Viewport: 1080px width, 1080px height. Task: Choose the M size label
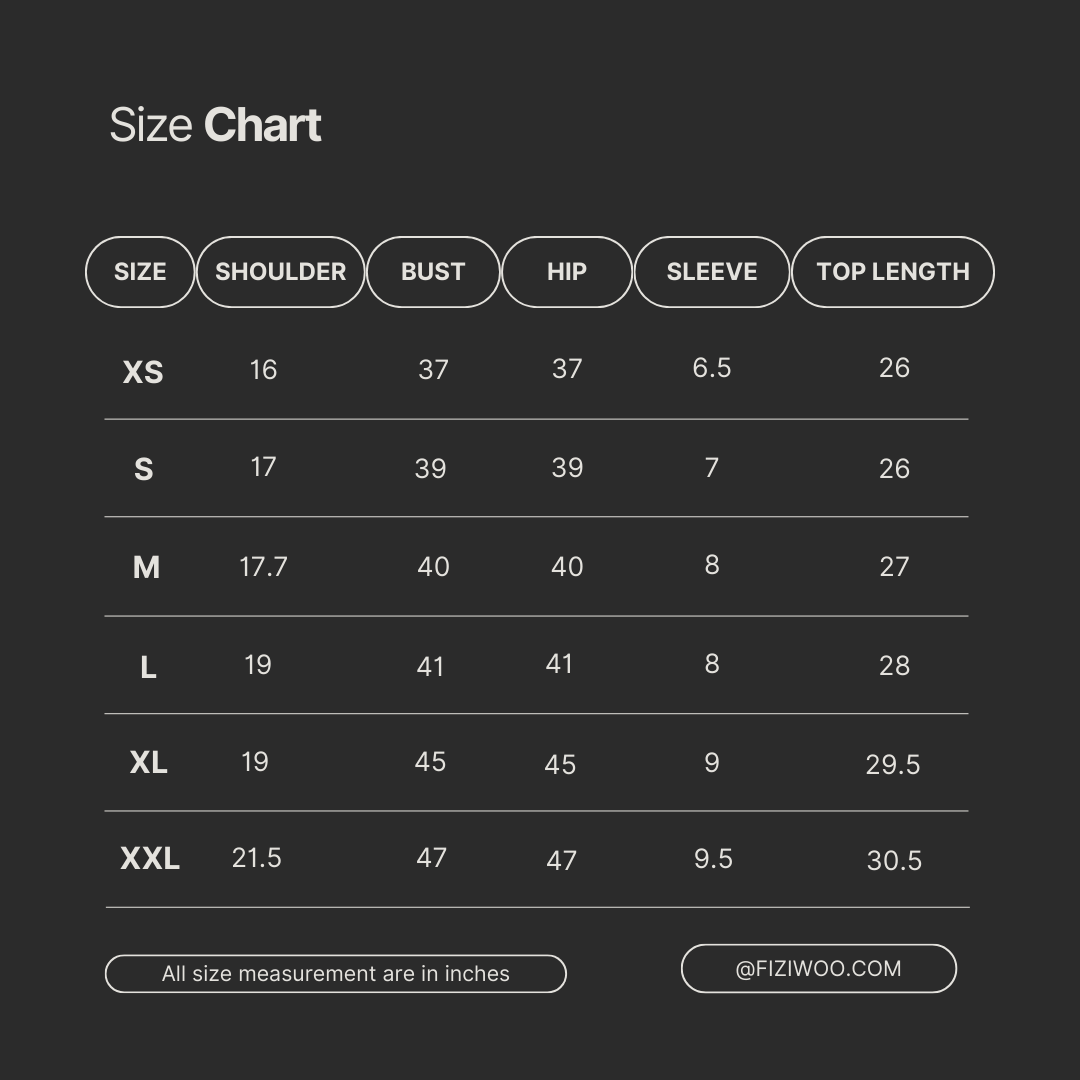point(146,568)
